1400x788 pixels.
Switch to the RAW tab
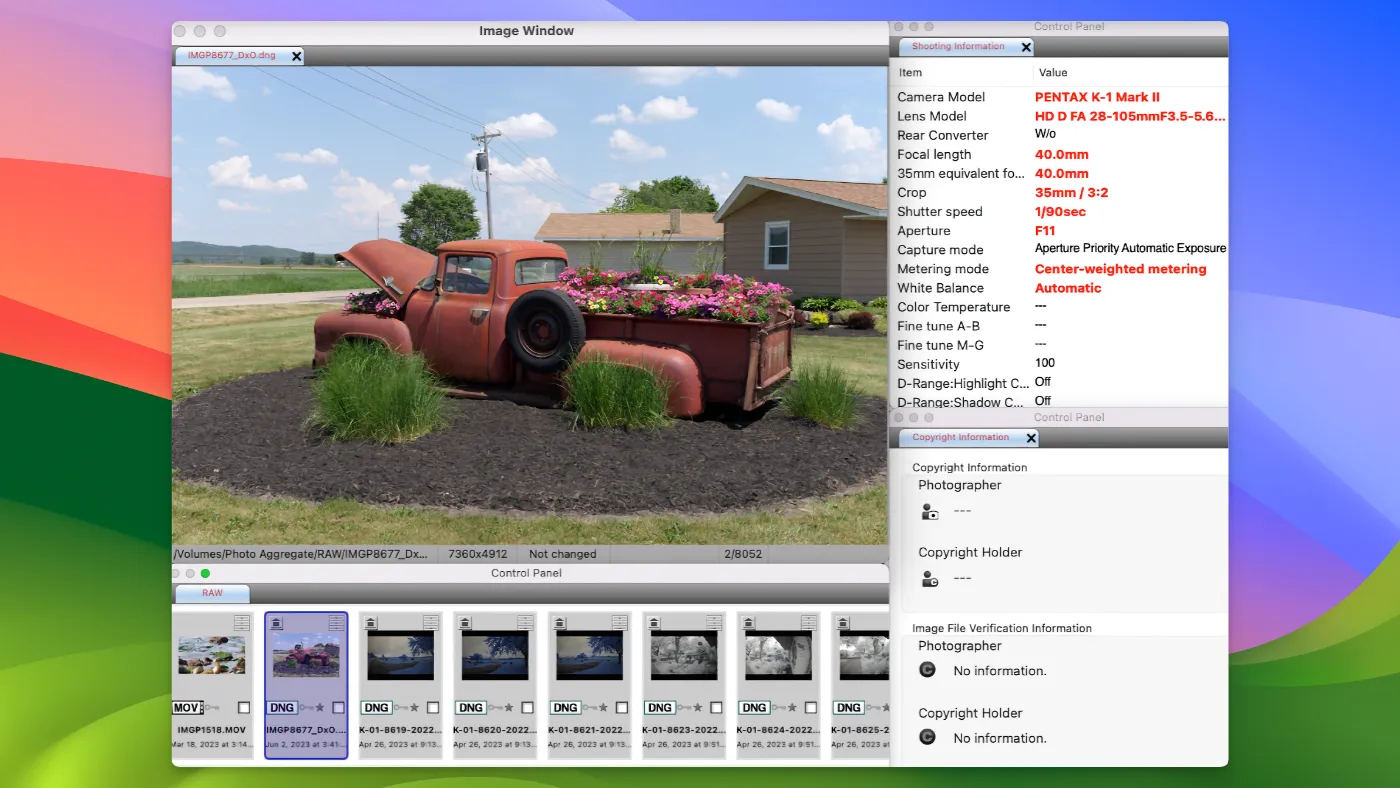point(212,593)
